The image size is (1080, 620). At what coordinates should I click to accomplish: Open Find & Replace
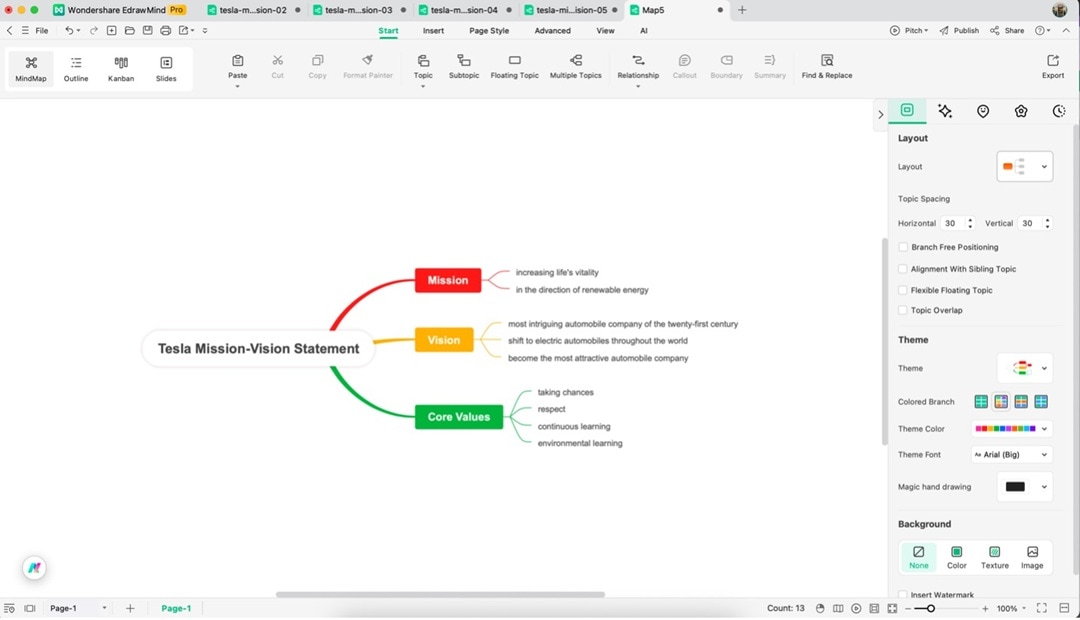click(827, 67)
